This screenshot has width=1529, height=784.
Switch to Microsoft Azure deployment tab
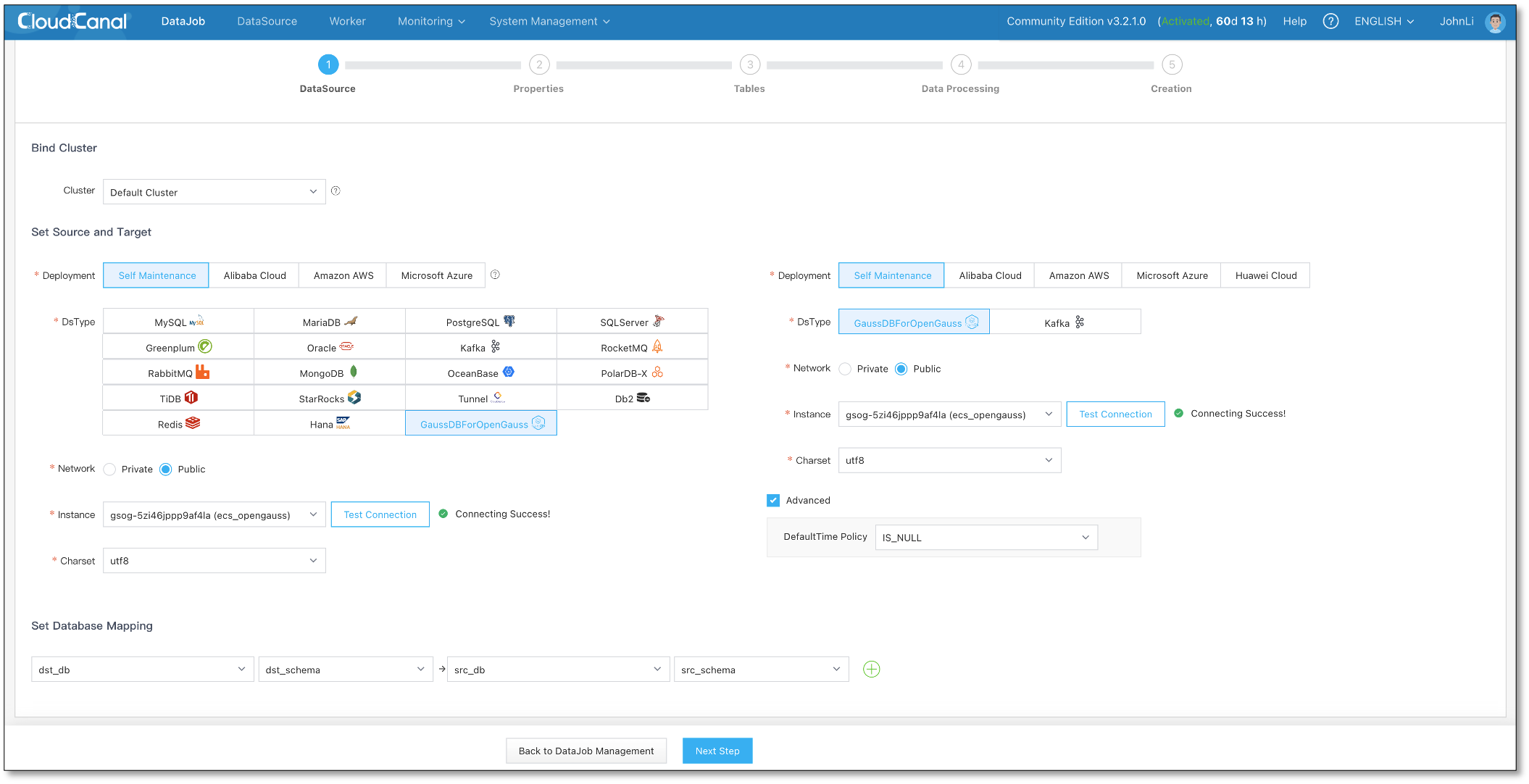pos(437,275)
